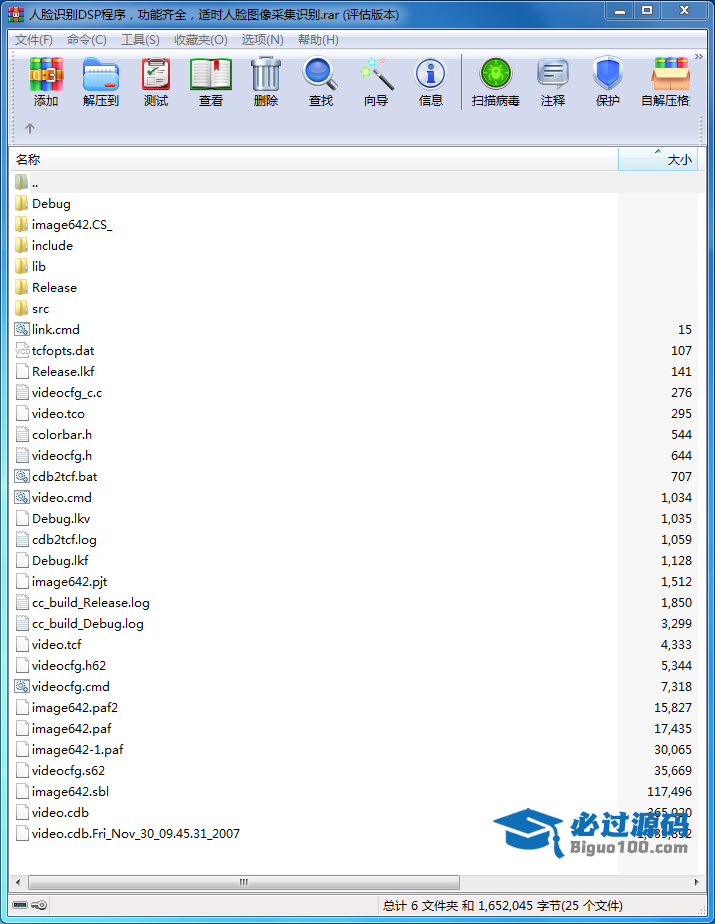
Task: Select the videocfg.h62 file
Action: [x=357, y=666]
